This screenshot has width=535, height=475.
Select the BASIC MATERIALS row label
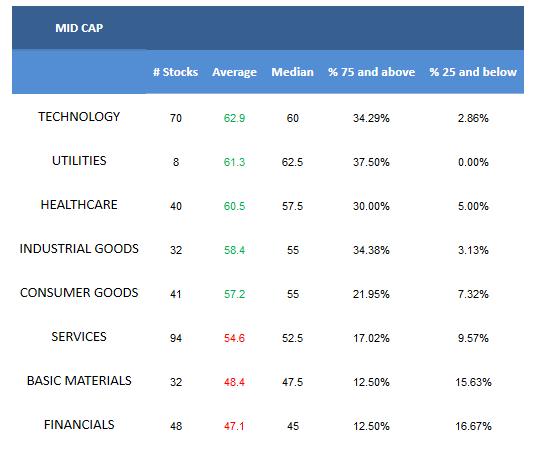79,381
